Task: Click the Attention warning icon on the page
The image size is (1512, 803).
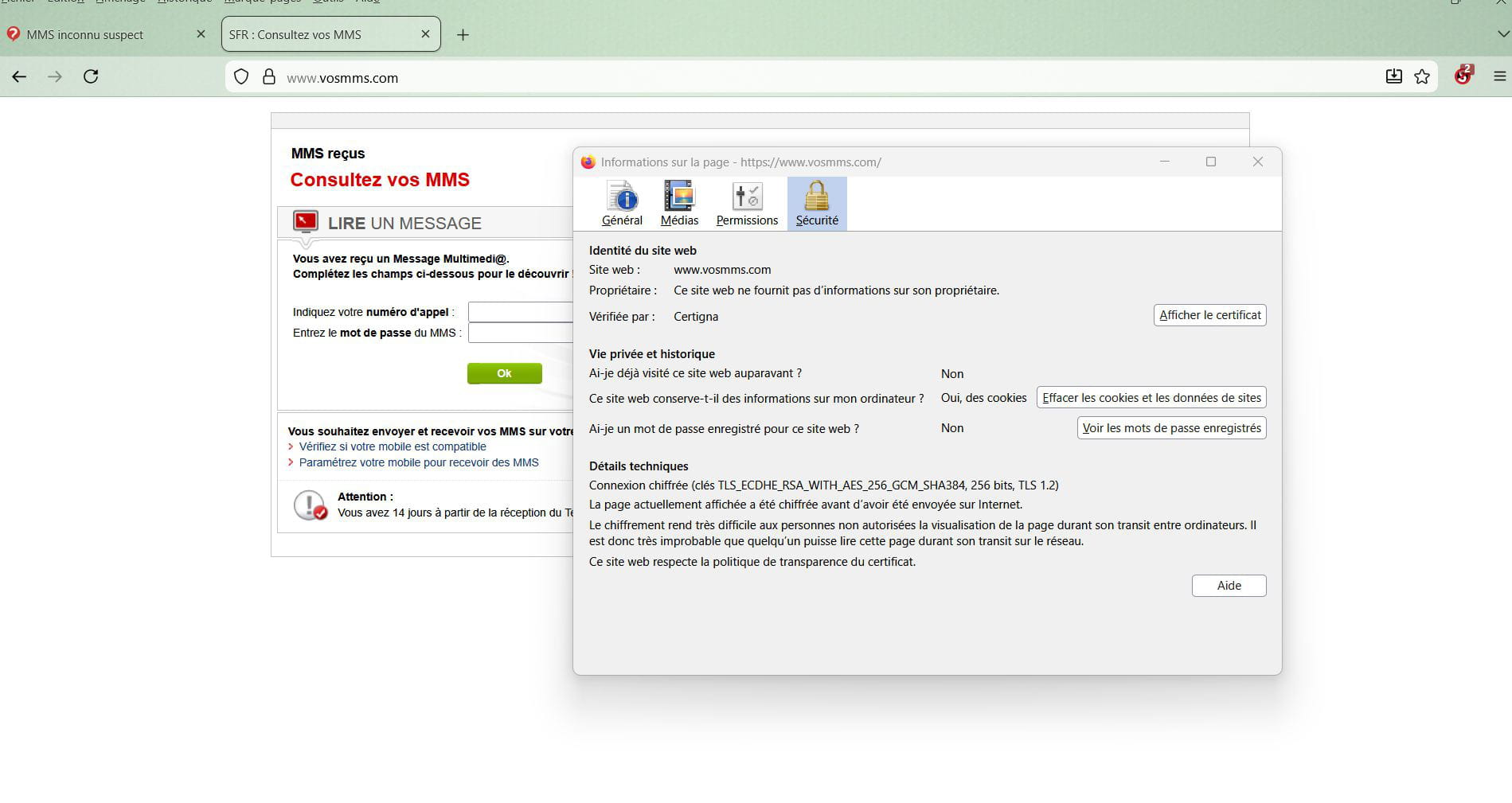Action: click(310, 505)
